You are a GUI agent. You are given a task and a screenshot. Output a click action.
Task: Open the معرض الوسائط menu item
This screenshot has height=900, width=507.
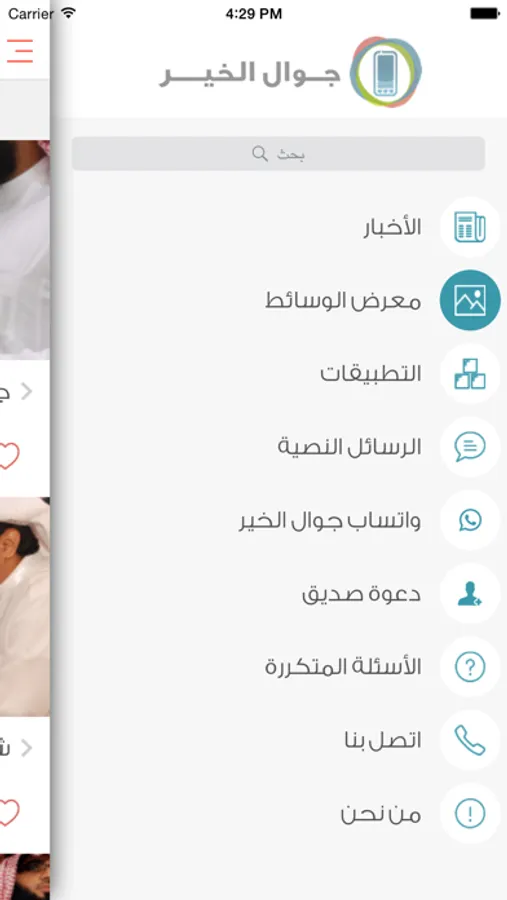pos(343,301)
